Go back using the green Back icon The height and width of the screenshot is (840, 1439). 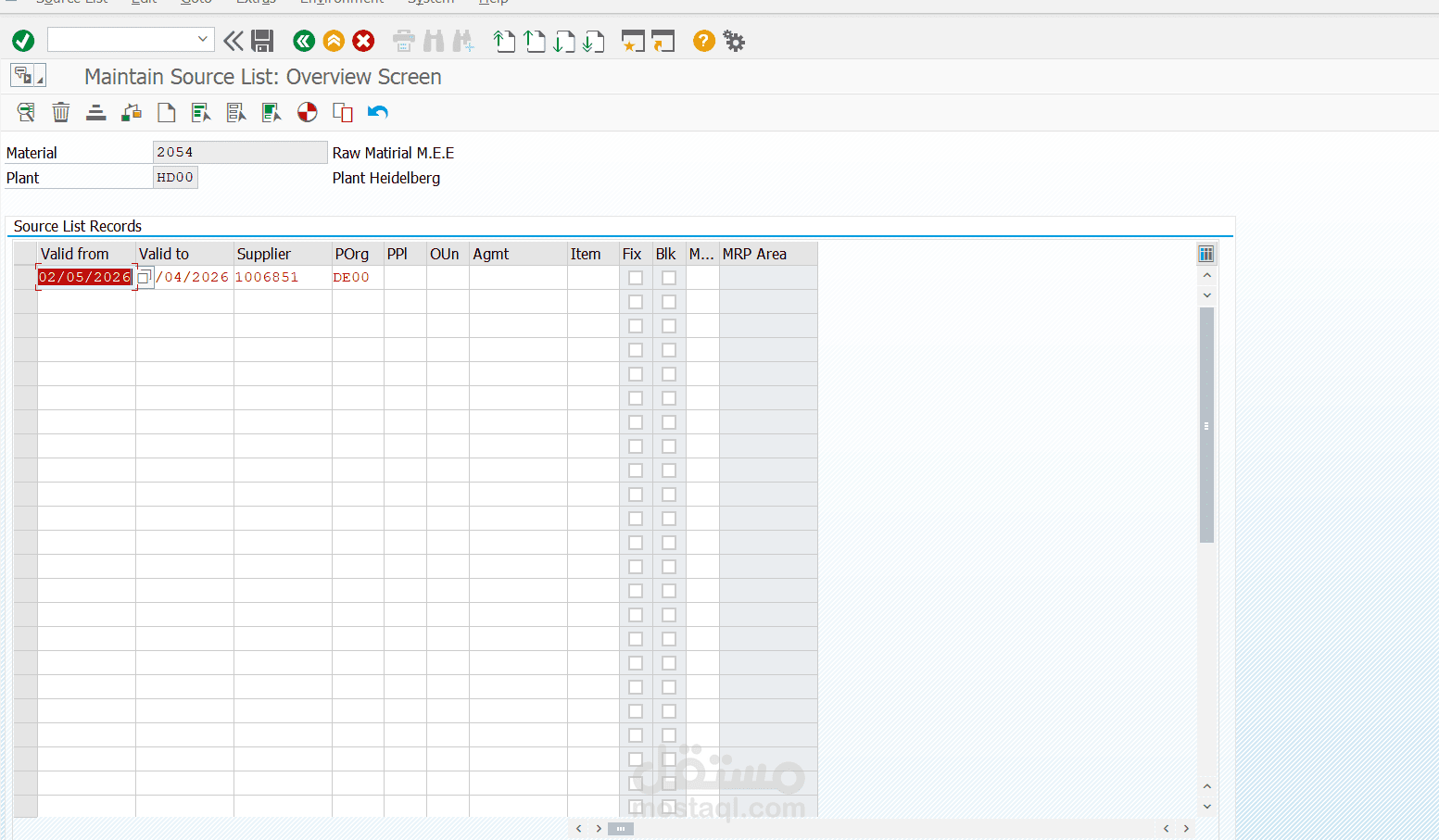[x=303, y=41]
